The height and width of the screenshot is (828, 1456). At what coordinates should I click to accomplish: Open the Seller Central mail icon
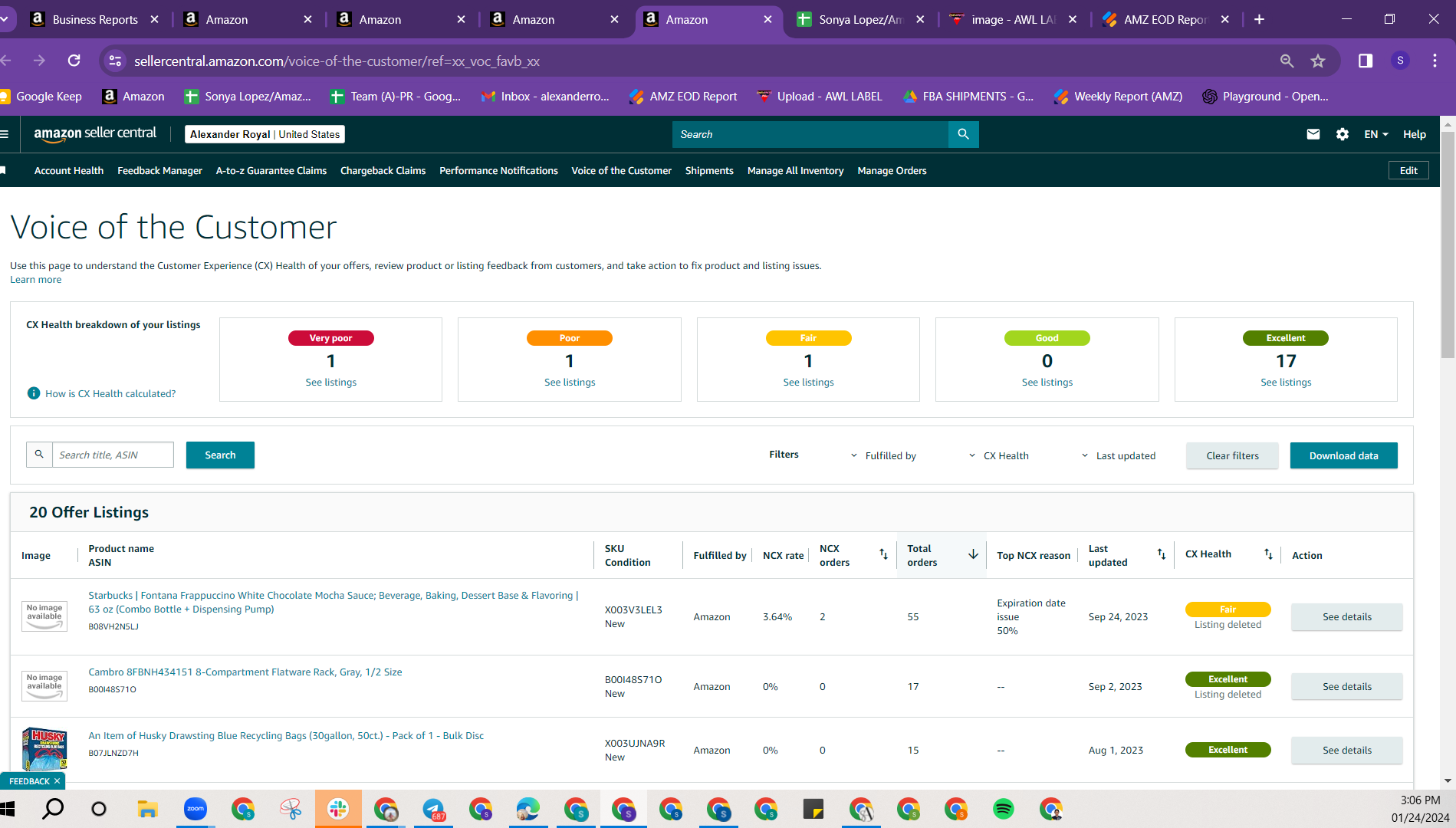pos(1313,134)
